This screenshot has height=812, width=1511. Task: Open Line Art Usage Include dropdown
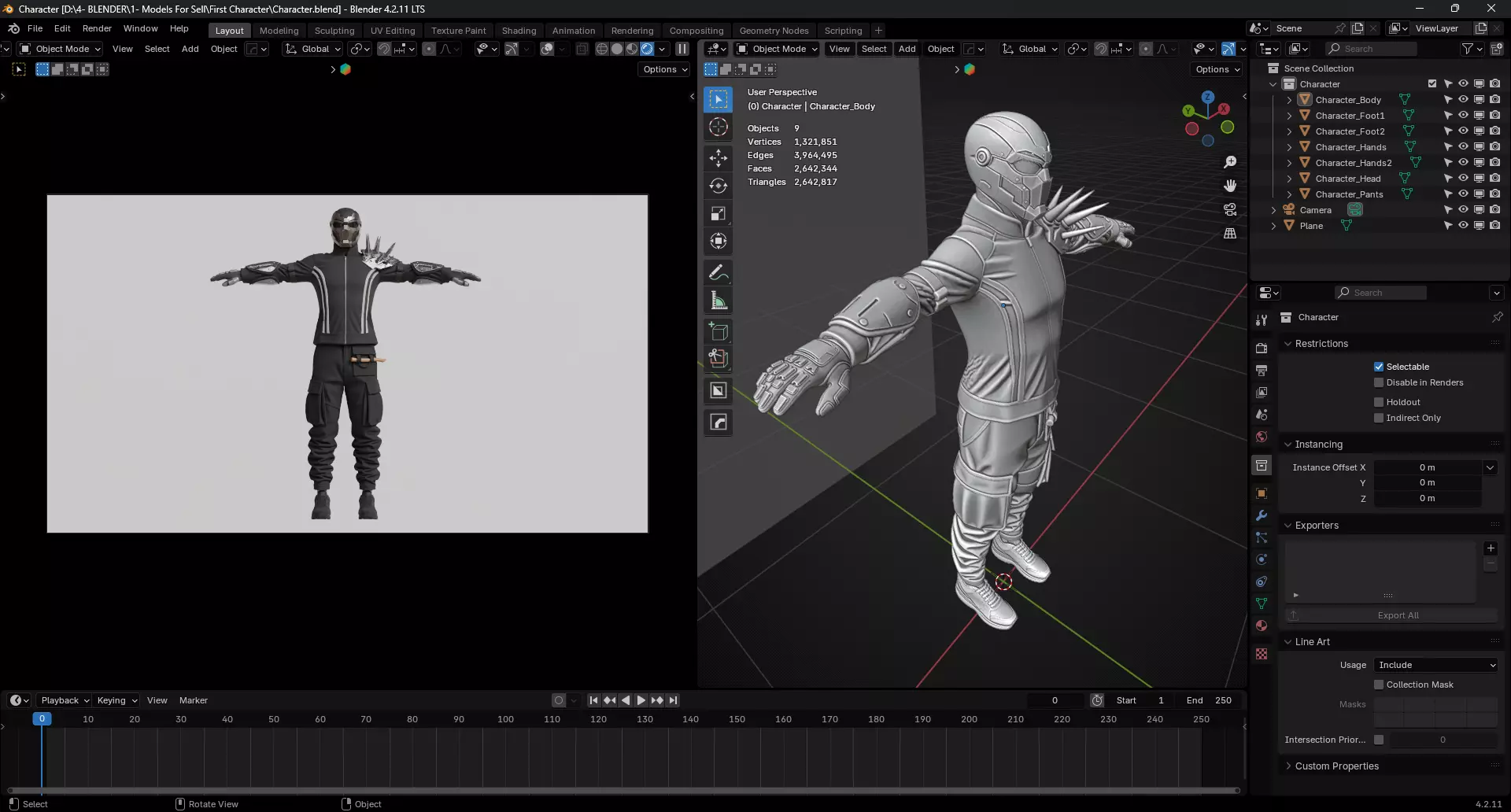point(1436,665)
